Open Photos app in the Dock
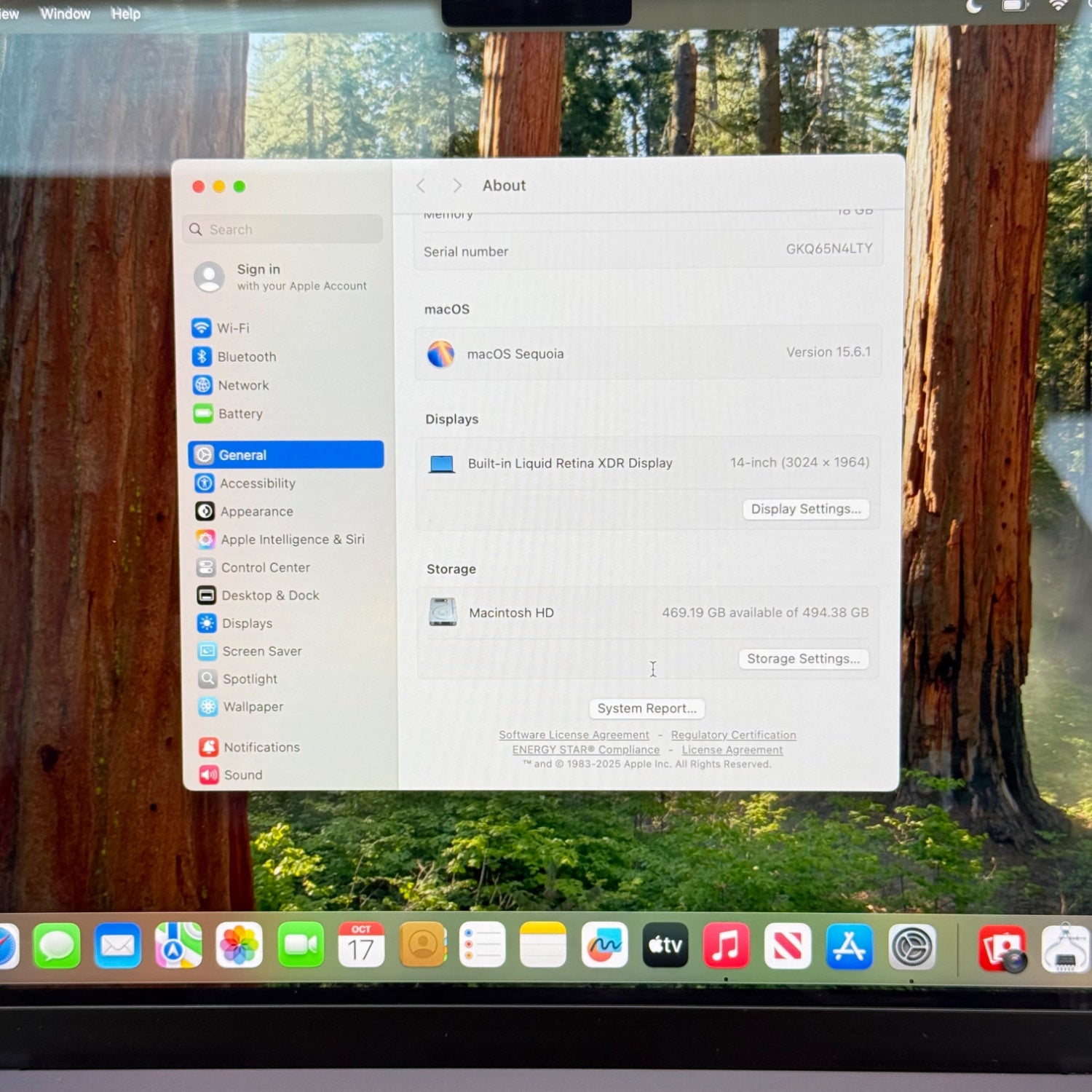Image resolution: width=1092 pixels, height=1092 pixels. [x=239, y=946]
